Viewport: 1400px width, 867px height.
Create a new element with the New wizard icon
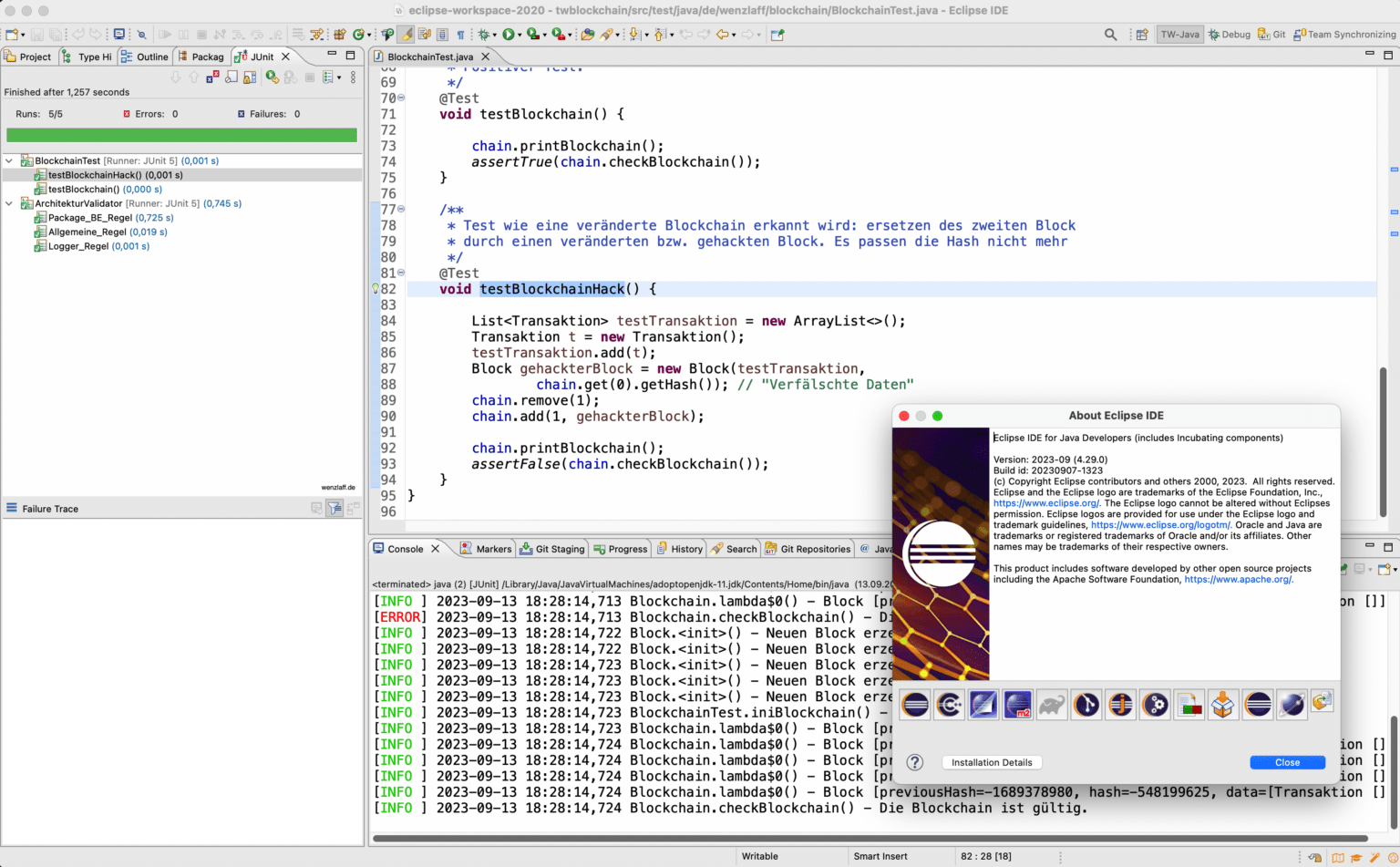click(x=11, y=34)
